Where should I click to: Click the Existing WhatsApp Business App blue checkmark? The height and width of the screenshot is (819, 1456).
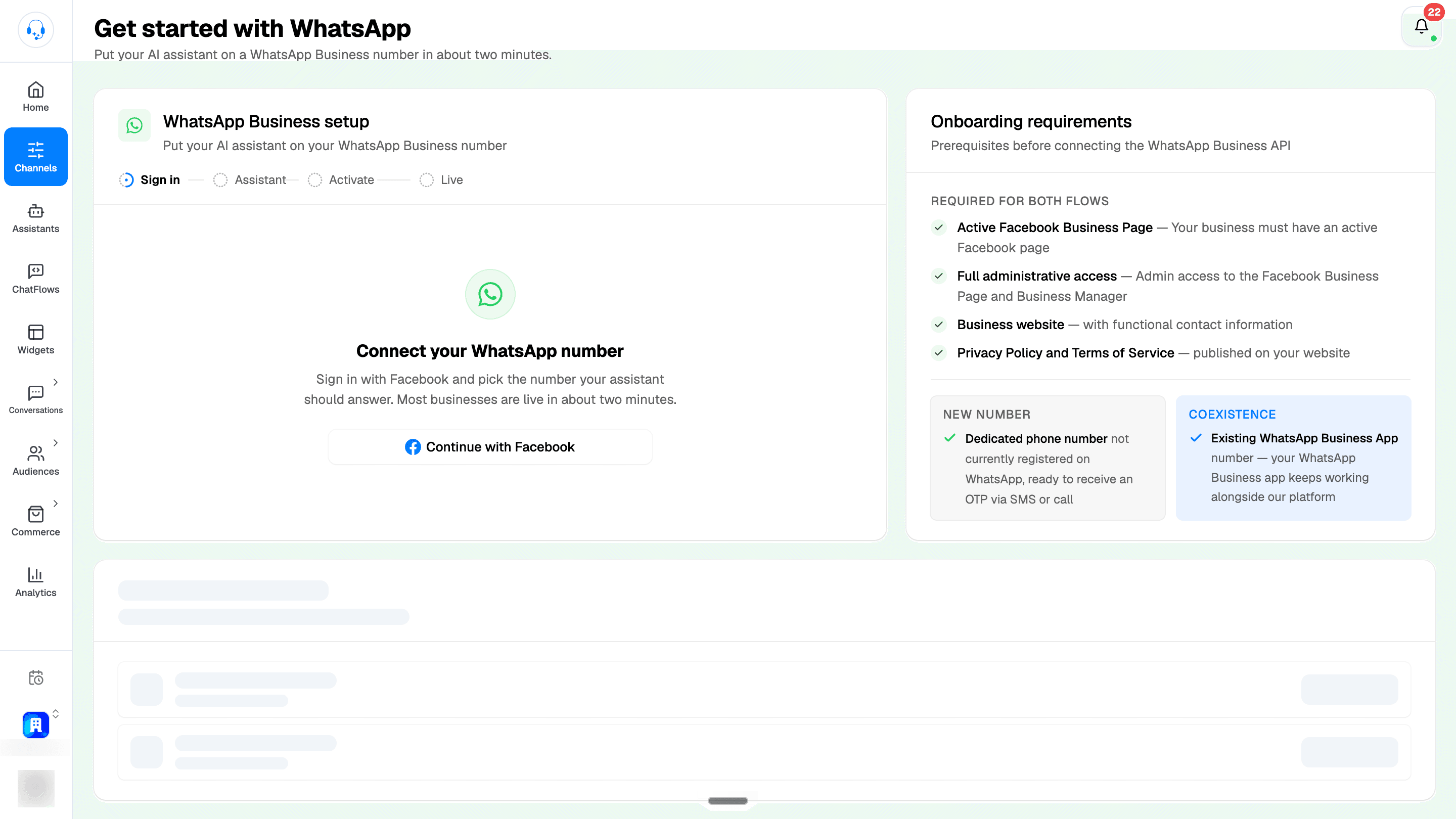pos(1196,438)
